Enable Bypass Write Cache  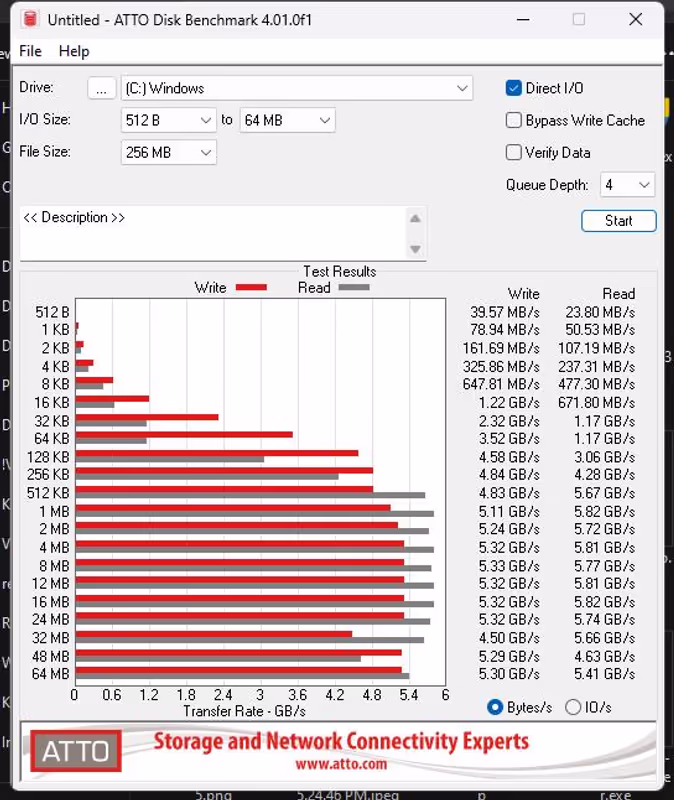coord(514,120)
